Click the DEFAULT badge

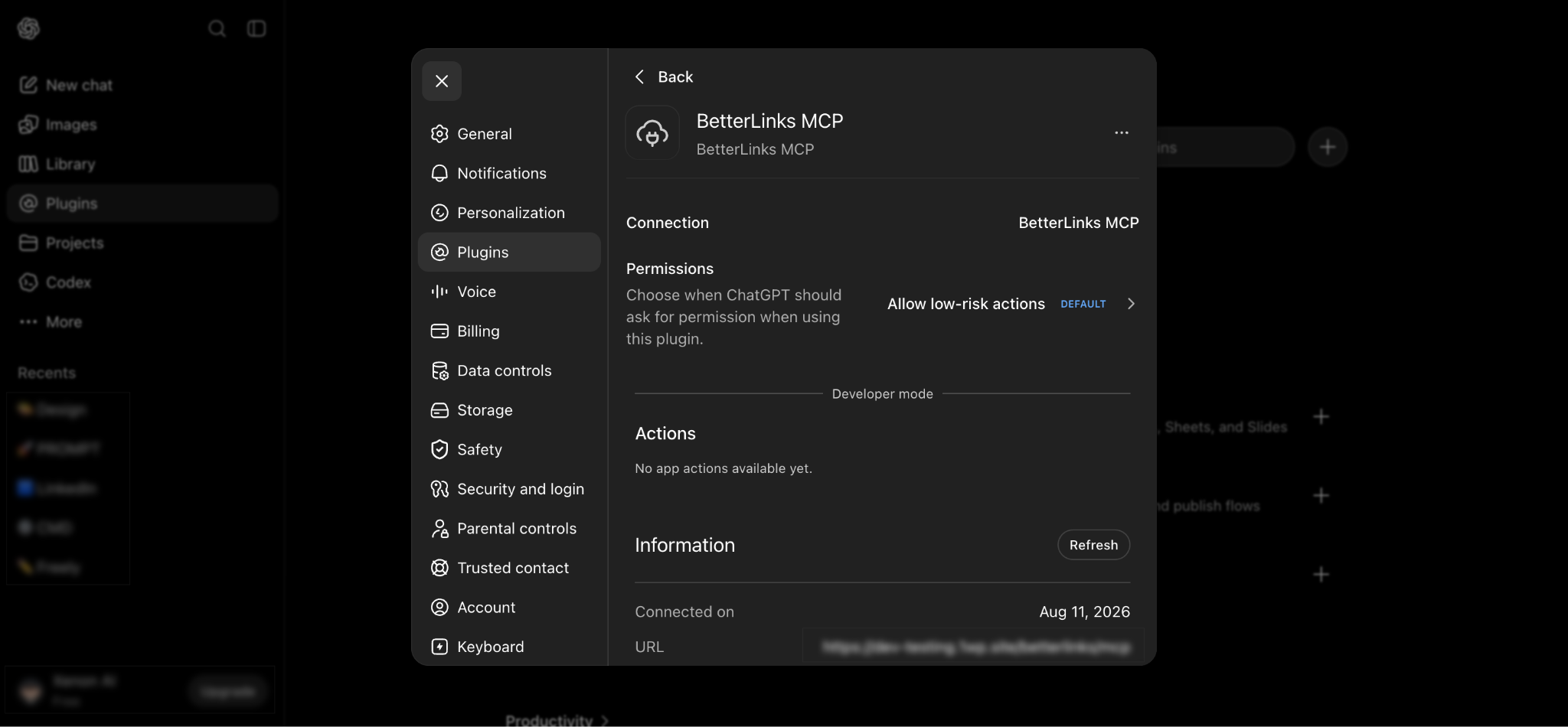[x=1083, y=304]
